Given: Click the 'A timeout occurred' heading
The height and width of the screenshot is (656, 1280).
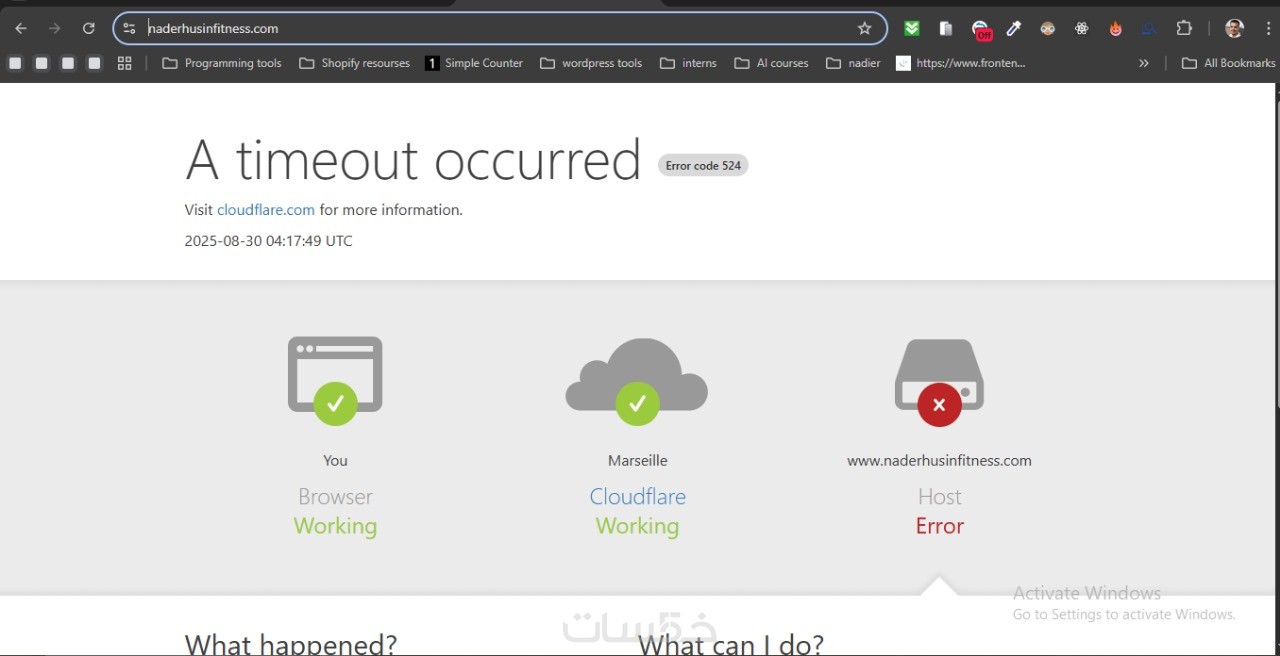Looking at the screenshot, I should [413, 160].
